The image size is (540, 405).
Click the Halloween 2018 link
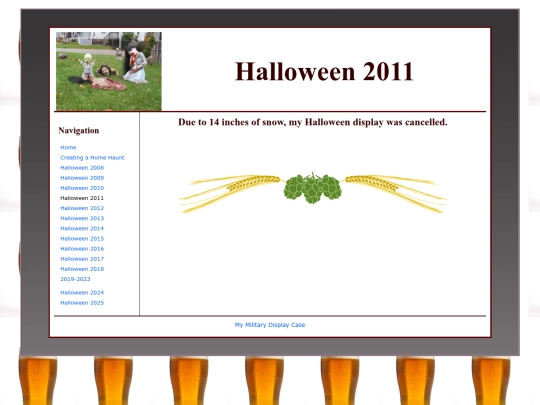tap(82, 269)
